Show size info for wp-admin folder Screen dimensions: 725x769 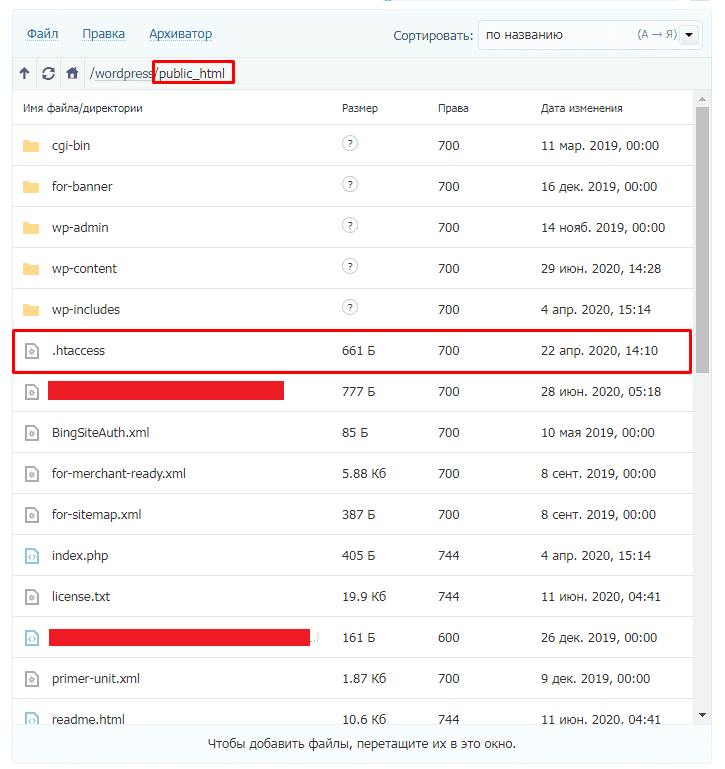[350, 226]
